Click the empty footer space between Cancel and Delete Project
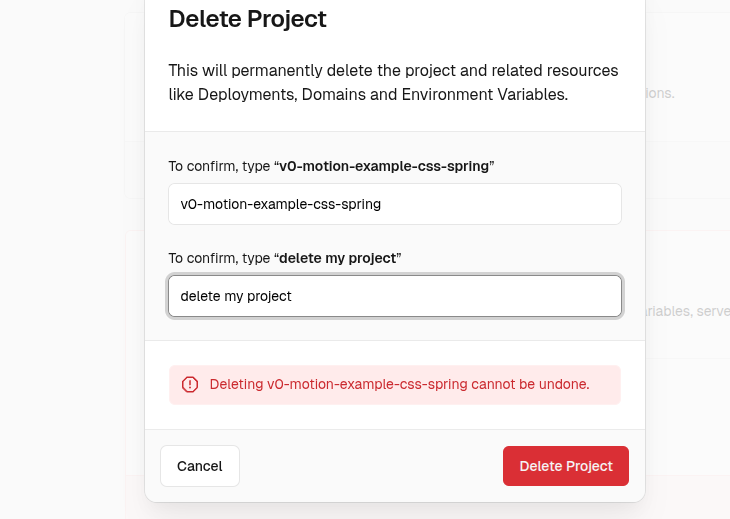This screenshot has height=519, width=730. pos(370,466)
